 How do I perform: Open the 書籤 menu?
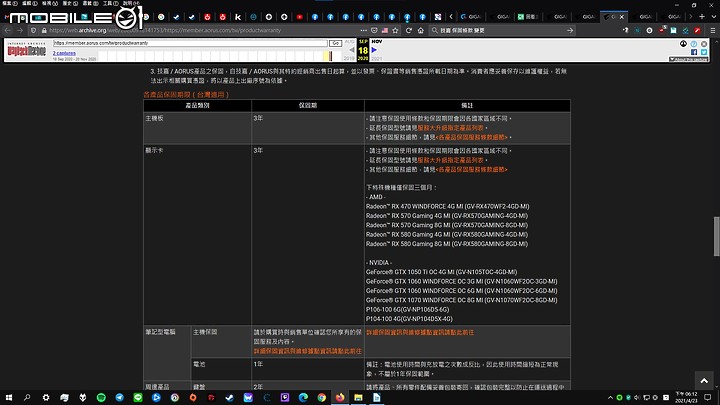(x=90, y=3)
